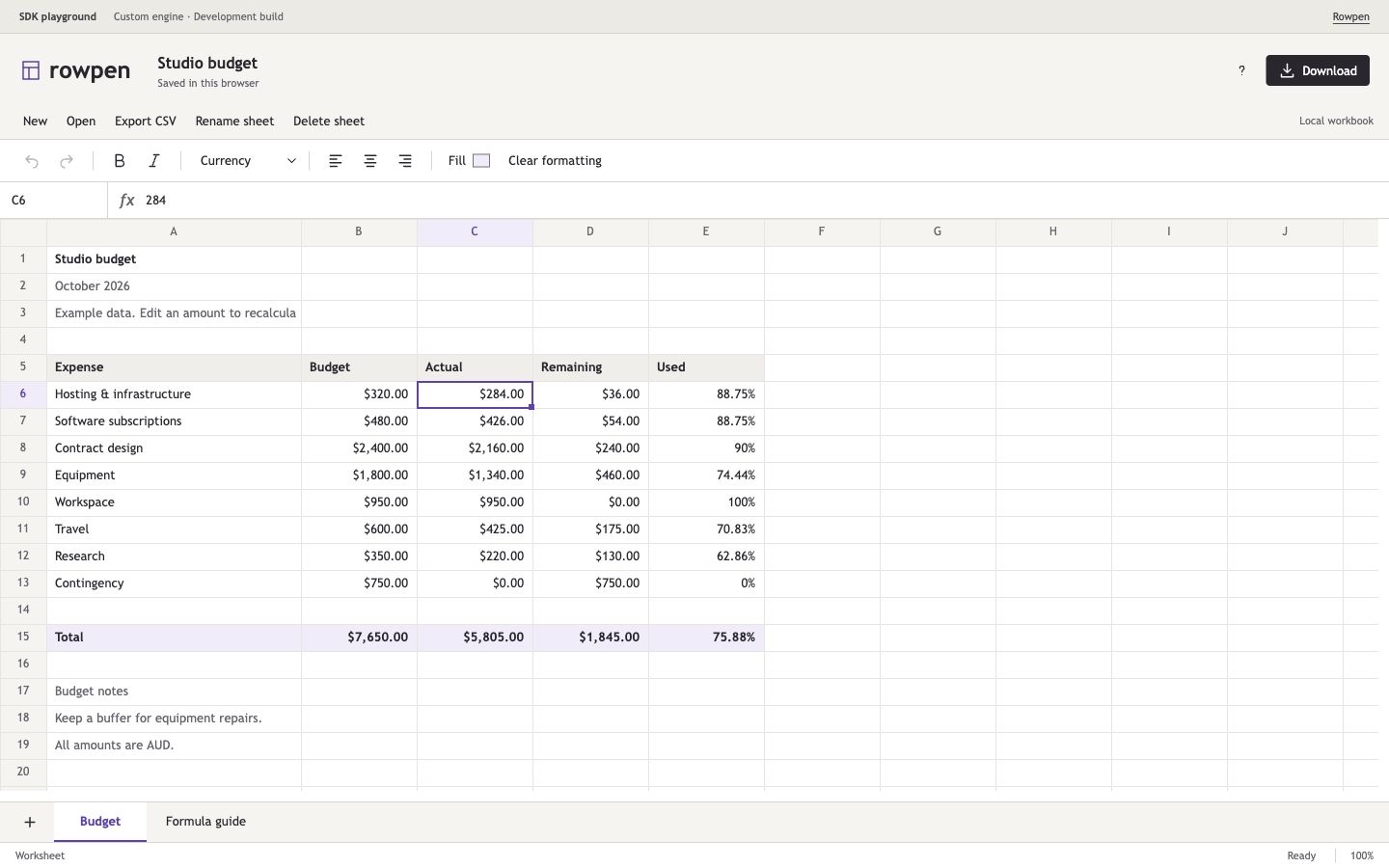Click the Download button
The height and width of the screenshot is (868, 1389).
[x=1318, y=70]
